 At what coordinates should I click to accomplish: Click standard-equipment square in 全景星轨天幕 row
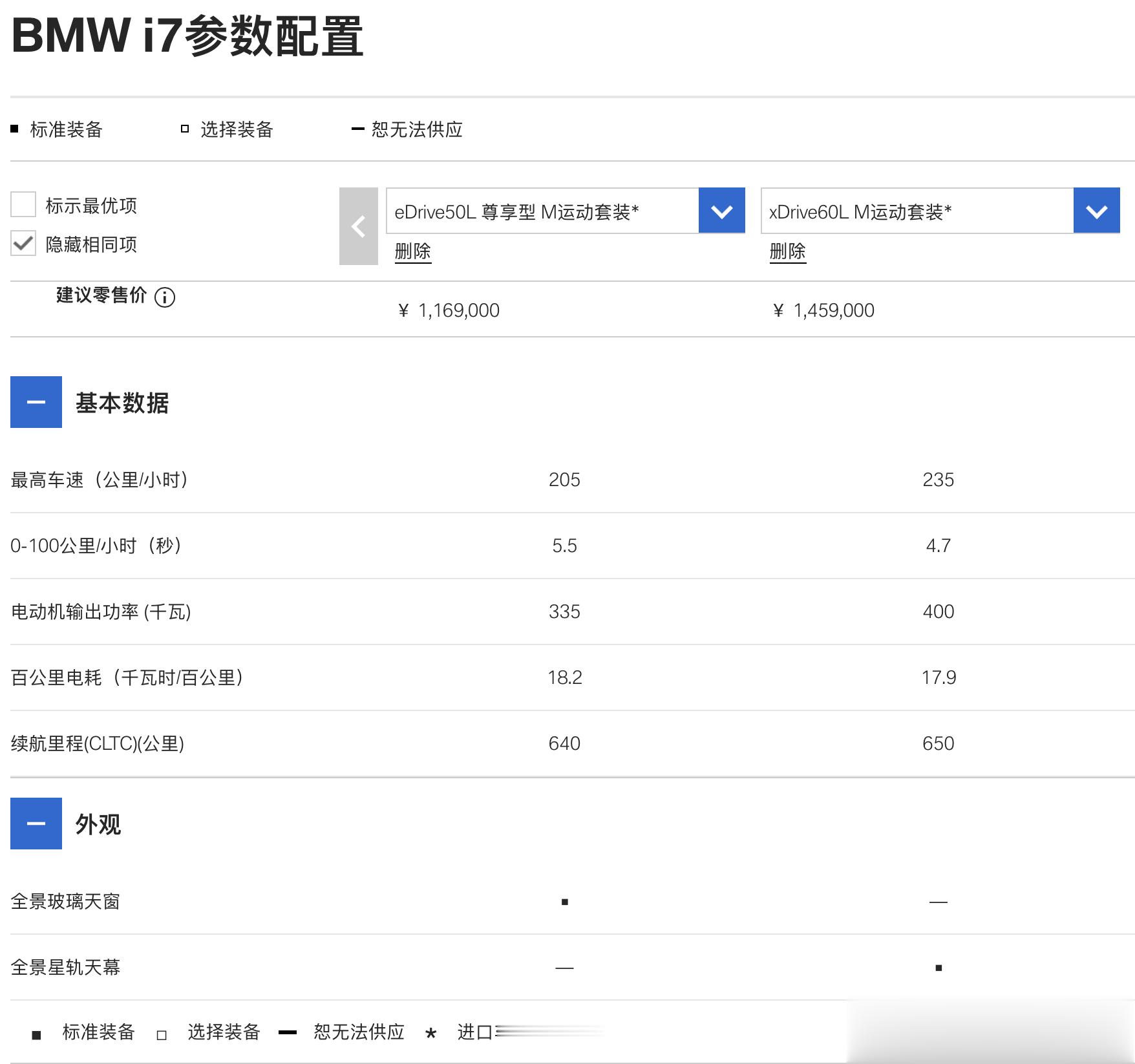pyautogui.click(x=939, y=968)
